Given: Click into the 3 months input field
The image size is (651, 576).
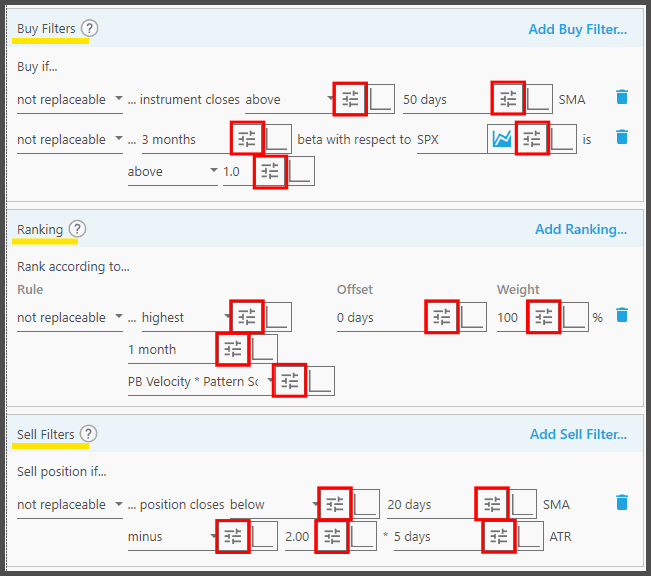Looking at the screenshot, I should 186,140.
